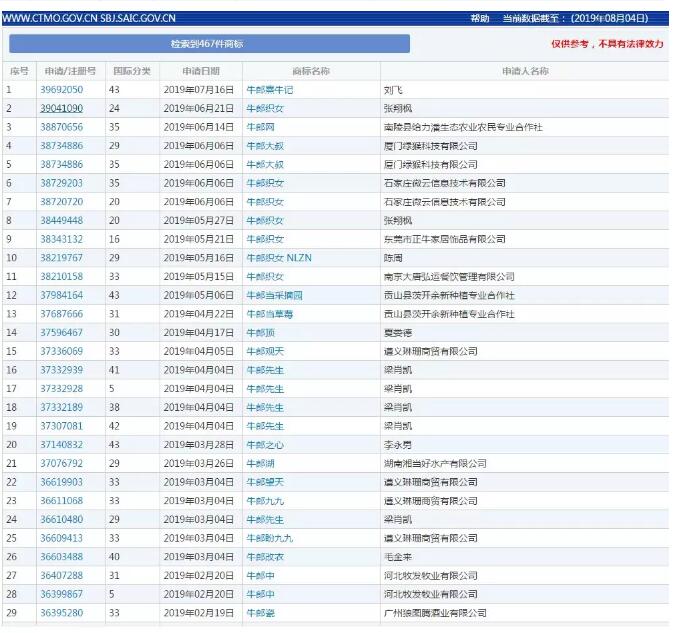Screen dimensions: 675x633
Task: Open the 牛郎观天 trademark link
Action: [265, 351]
